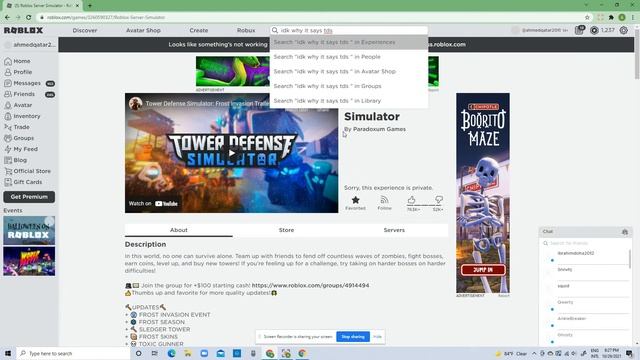This screenshot has height=360, width=640.
Task: Play the Tower Defense Simulator video
Action: pyautogui.click(x=232, y=153)
